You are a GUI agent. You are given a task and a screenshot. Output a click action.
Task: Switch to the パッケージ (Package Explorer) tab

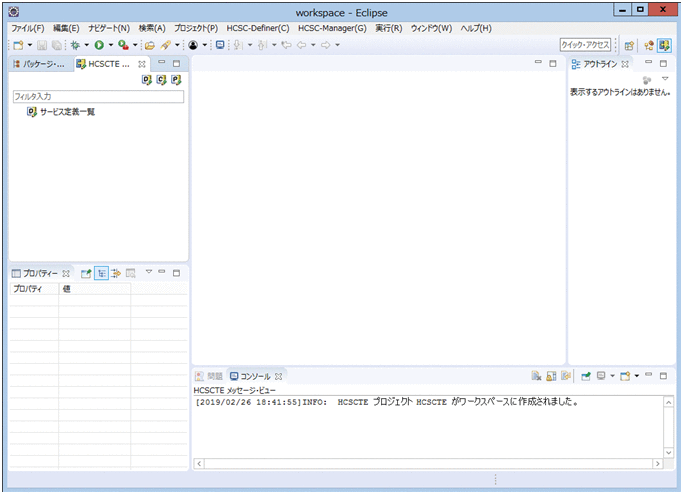pos(41,64)
